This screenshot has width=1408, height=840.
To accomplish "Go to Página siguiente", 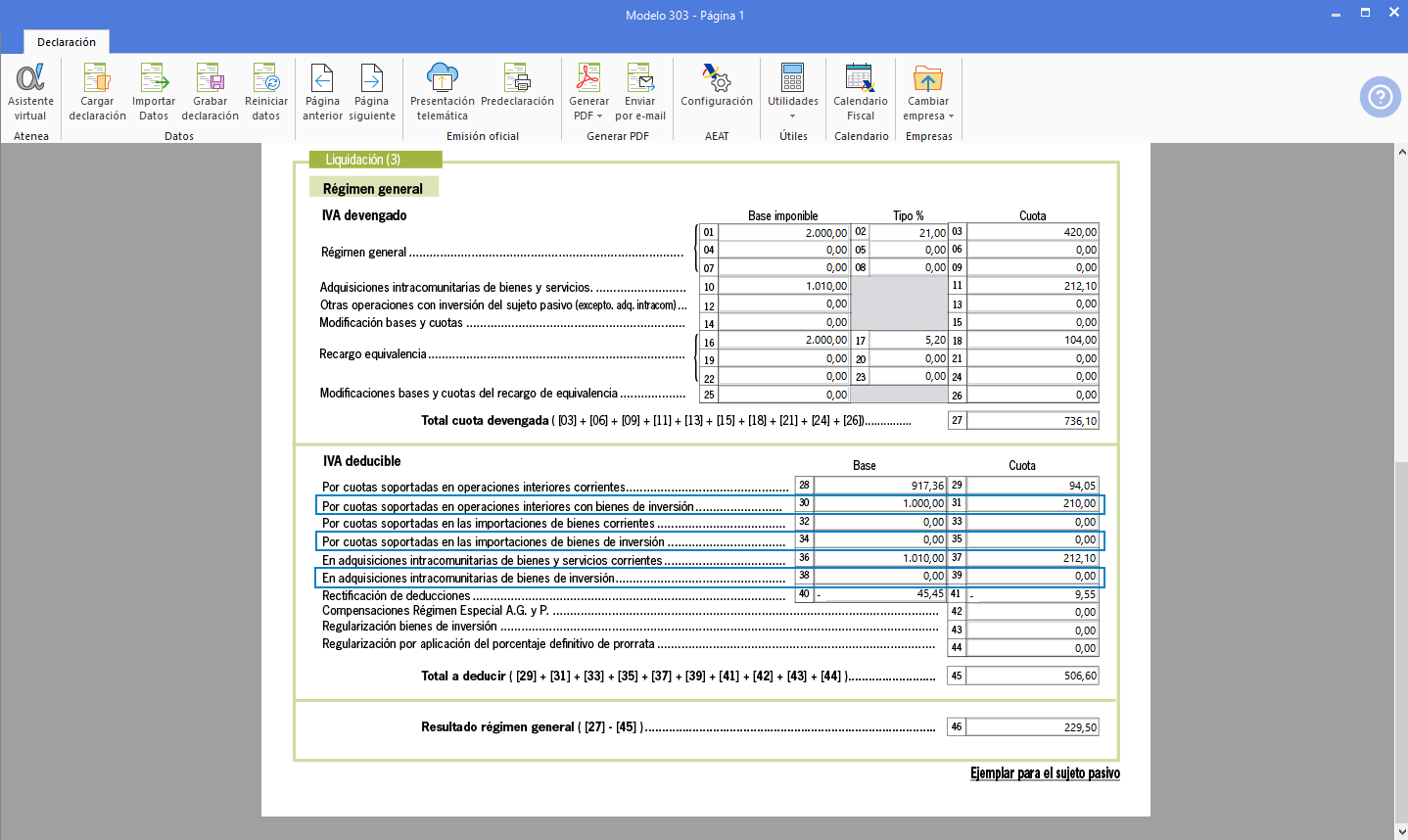I will coord(372,92).
